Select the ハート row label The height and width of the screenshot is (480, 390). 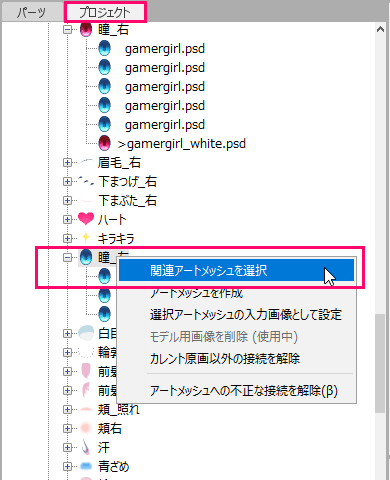(112, 220)
